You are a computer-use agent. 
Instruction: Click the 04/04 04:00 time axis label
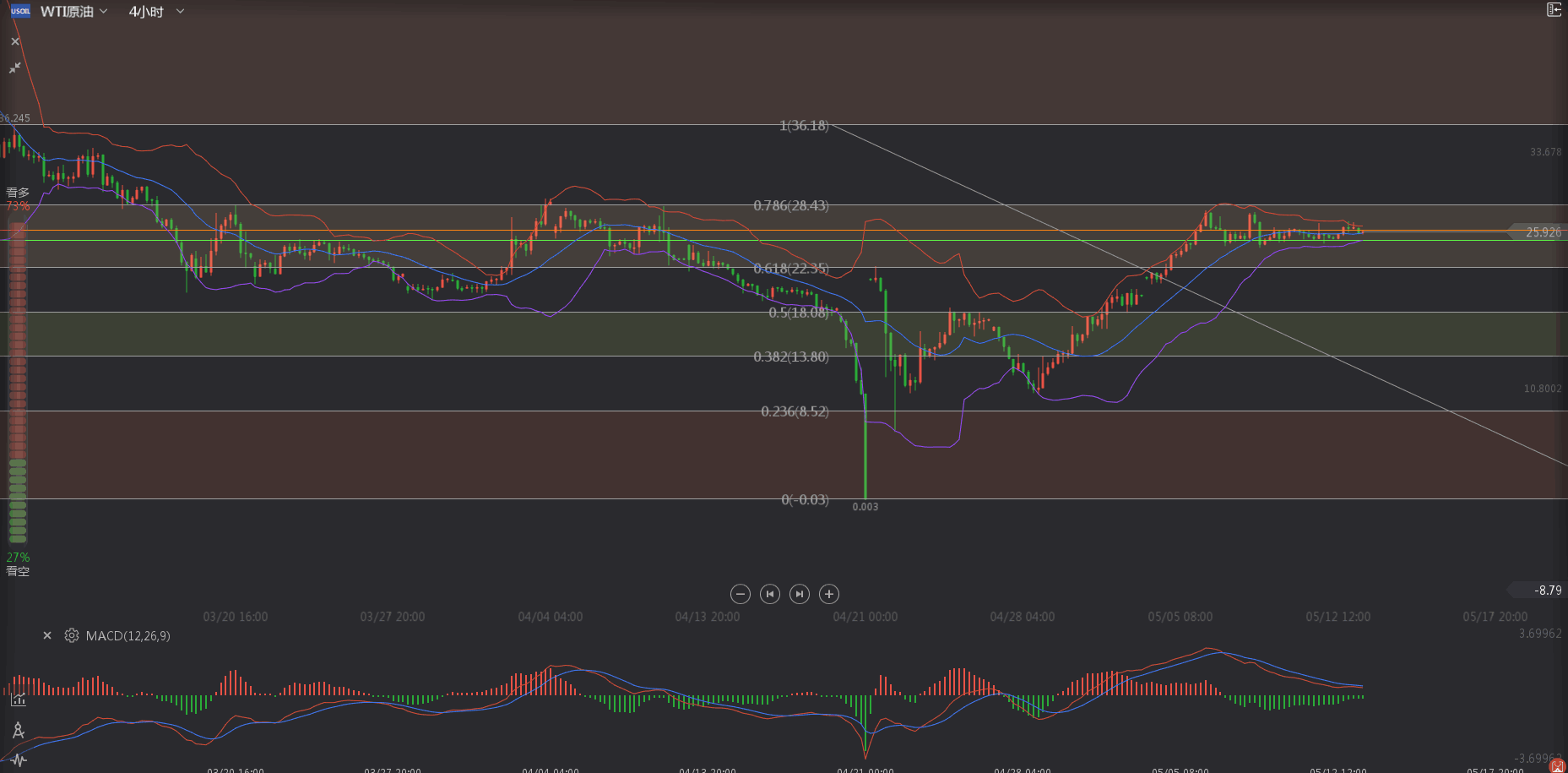[551, 617]
